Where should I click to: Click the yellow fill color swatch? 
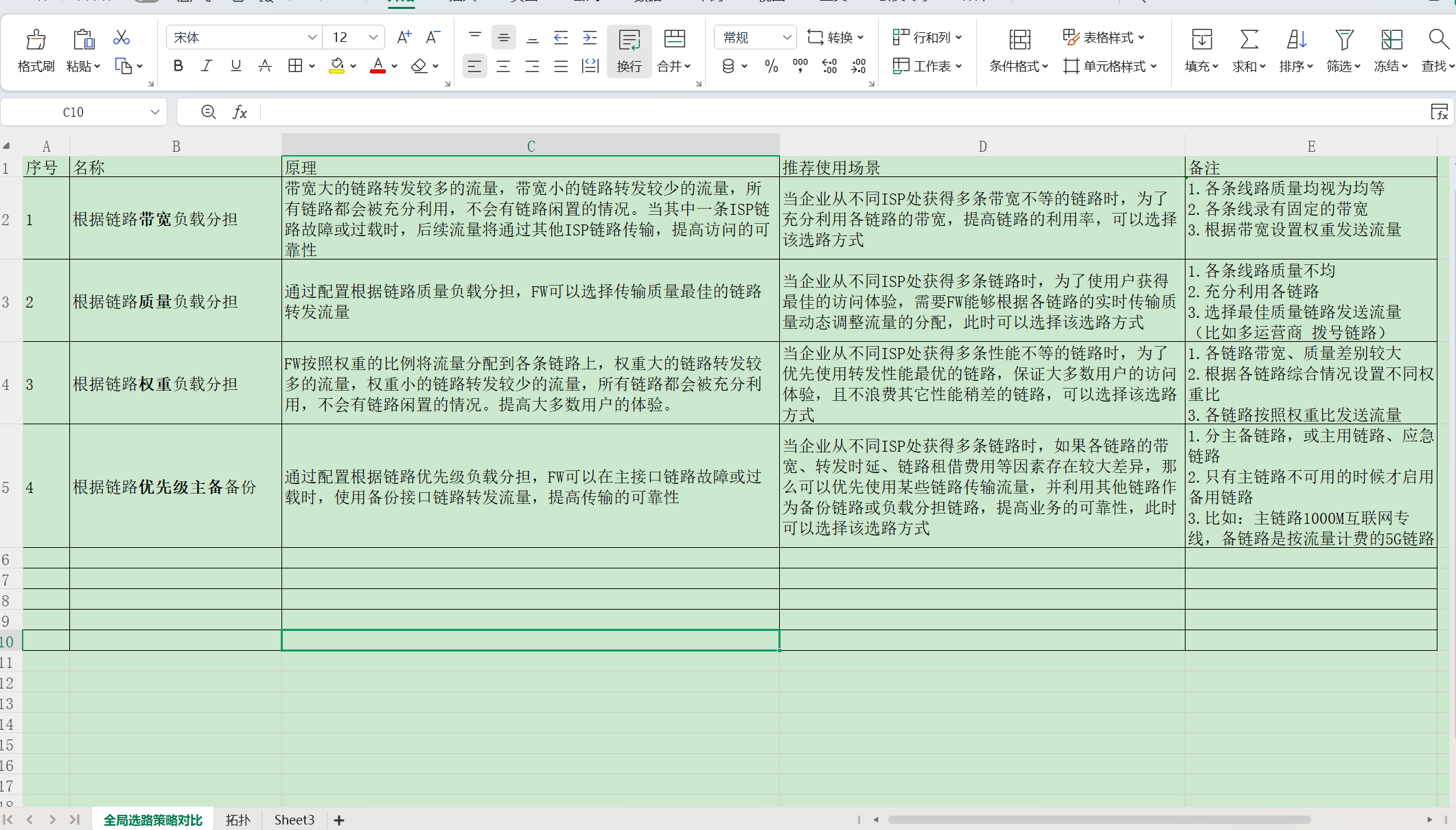tap(336, 66)
